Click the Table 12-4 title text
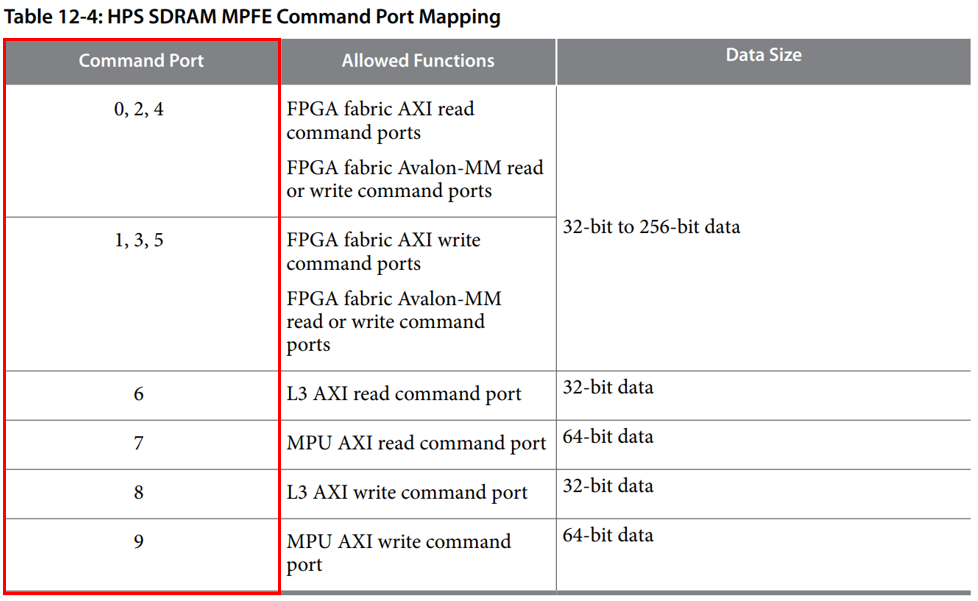Screen dimensions: 978x601 (252, 17)
